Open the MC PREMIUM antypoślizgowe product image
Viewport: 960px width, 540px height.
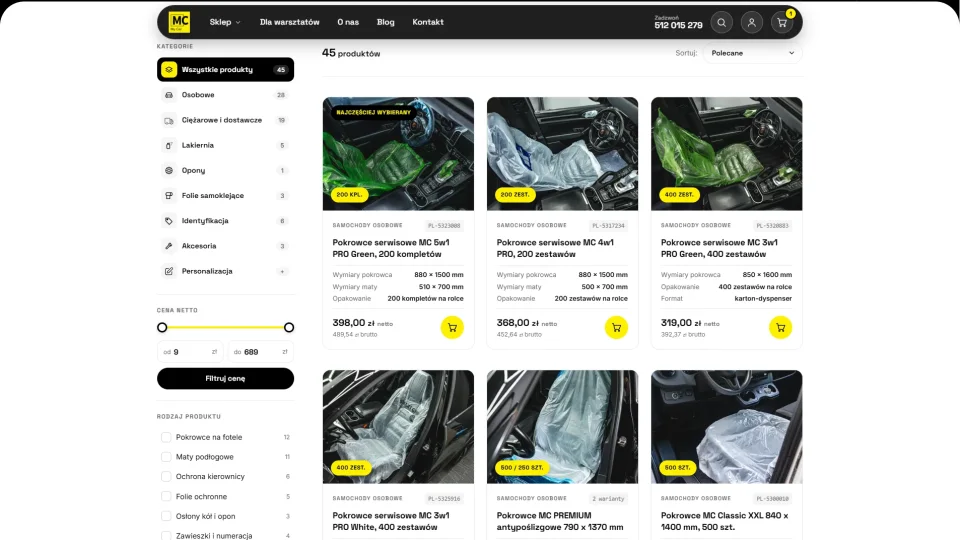click(562, 427)
